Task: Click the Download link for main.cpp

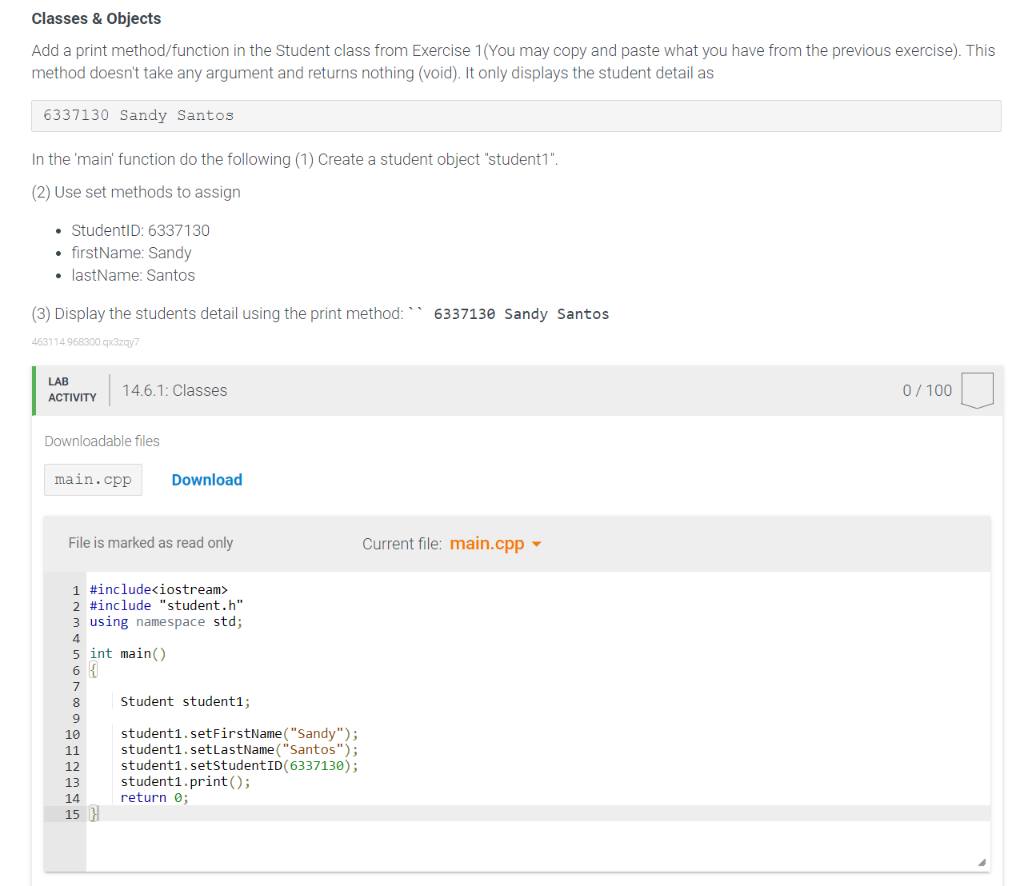Action: tap(207, 479)
